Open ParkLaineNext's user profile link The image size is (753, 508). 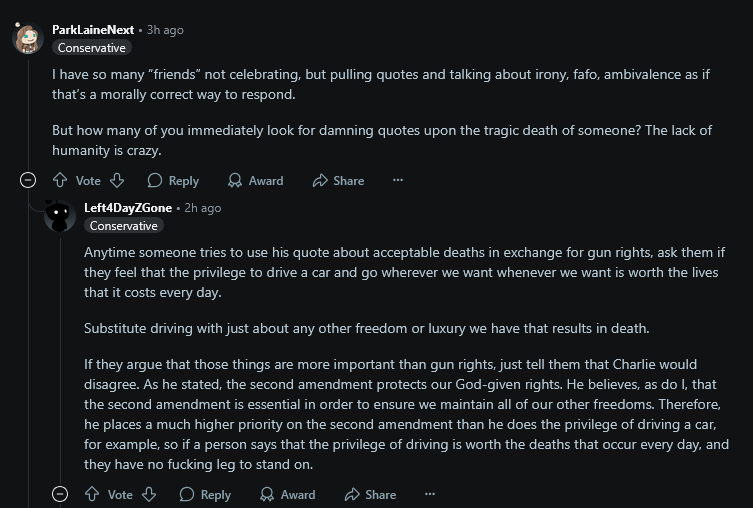93,30
